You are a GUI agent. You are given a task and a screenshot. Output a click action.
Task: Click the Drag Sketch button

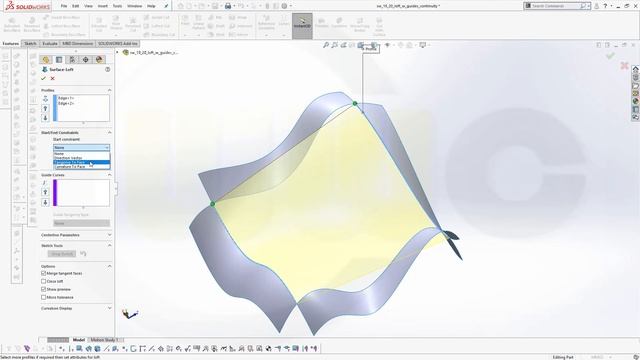tap(62, 254)
